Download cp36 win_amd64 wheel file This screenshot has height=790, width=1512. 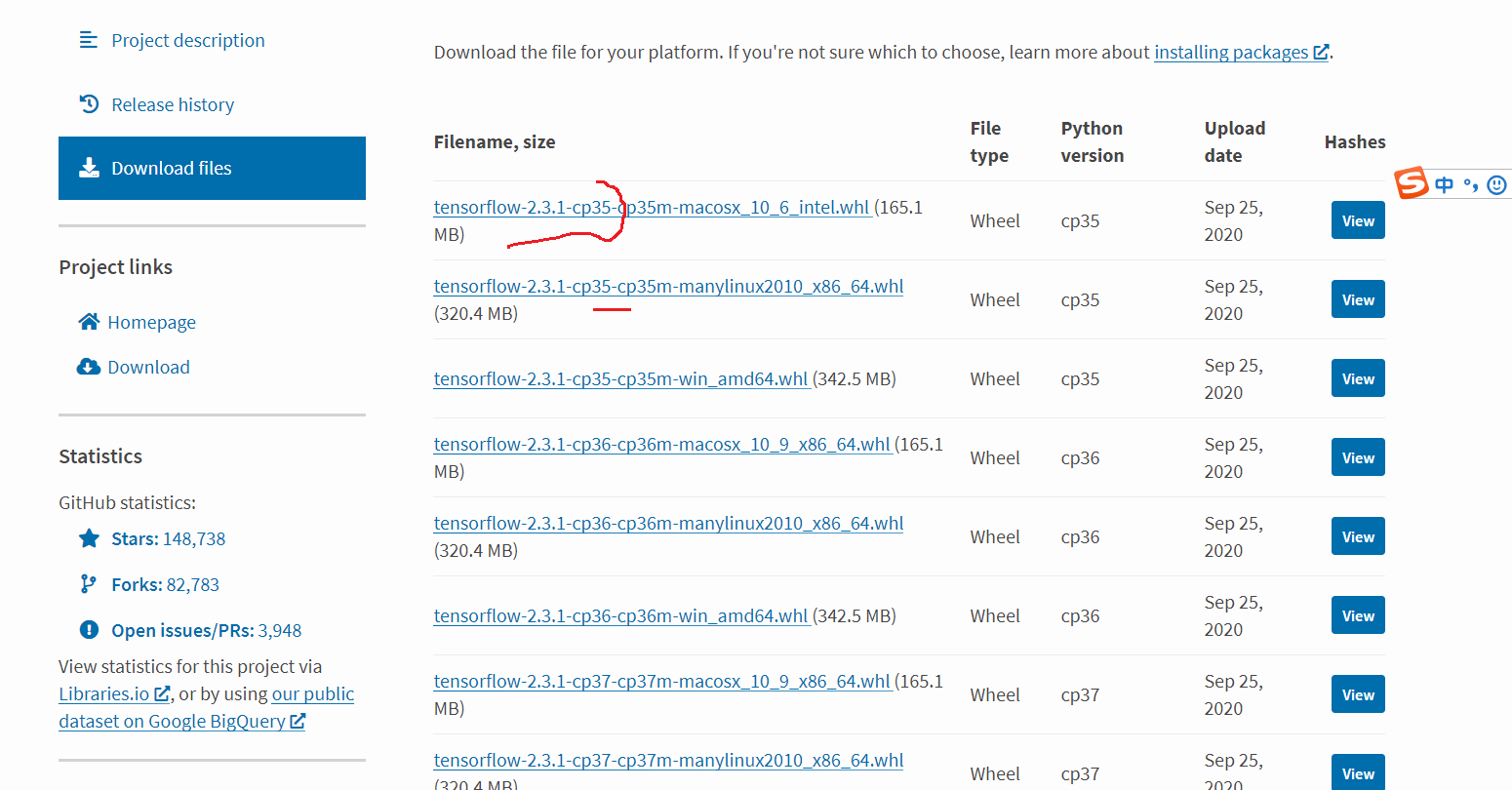[620, 615]
